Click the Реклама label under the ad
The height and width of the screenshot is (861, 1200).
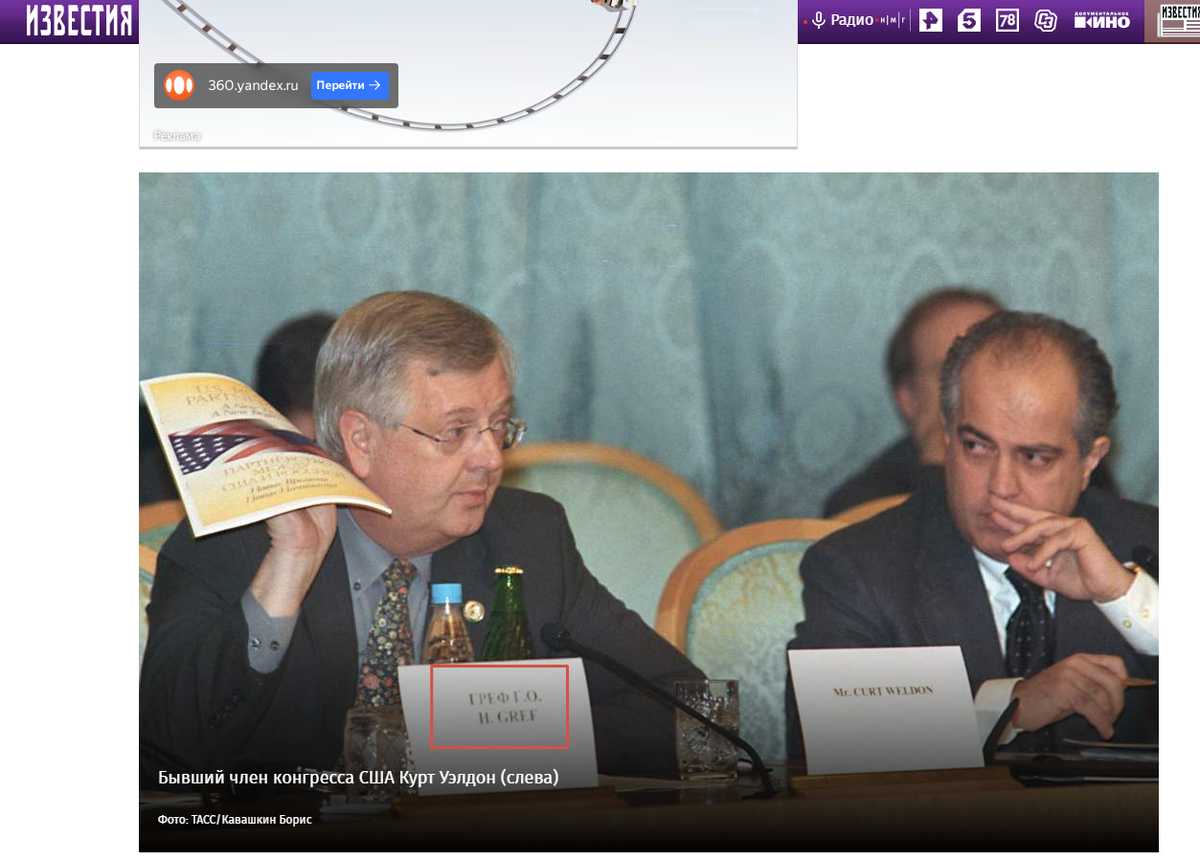click(x=177, y=136)
